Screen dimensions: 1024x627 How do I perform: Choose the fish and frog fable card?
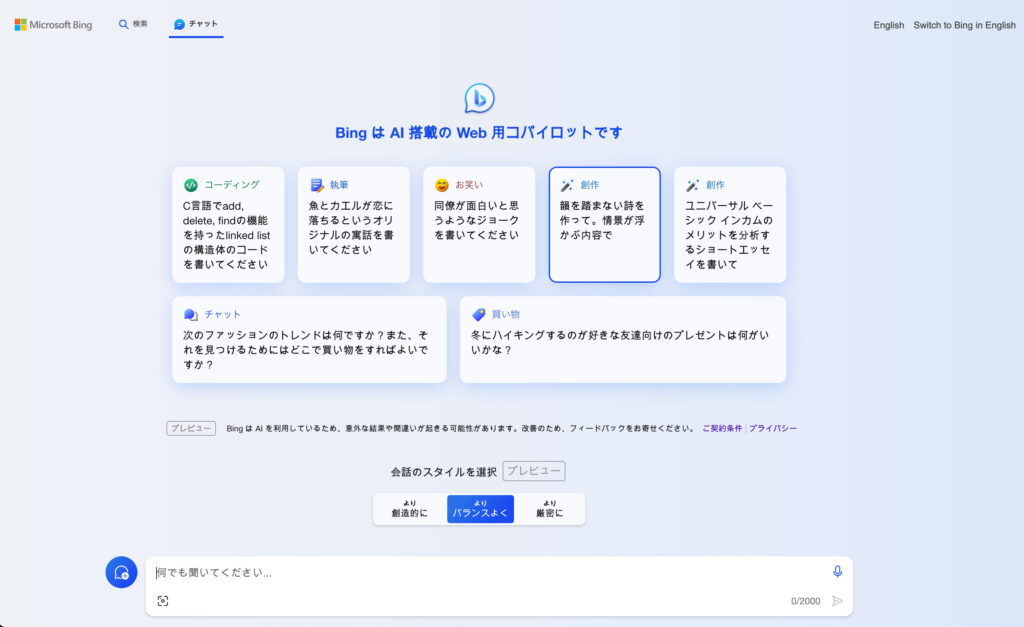tap(353, 225)
